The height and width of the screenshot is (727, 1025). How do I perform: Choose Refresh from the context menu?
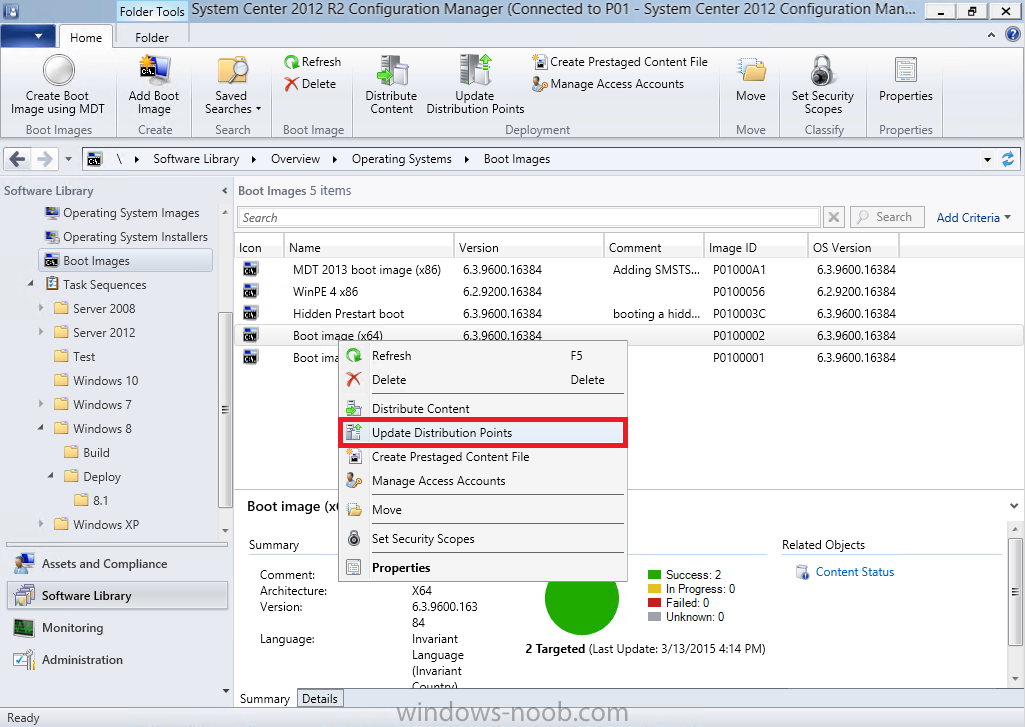pyautogui.click(x=482, y=356)
